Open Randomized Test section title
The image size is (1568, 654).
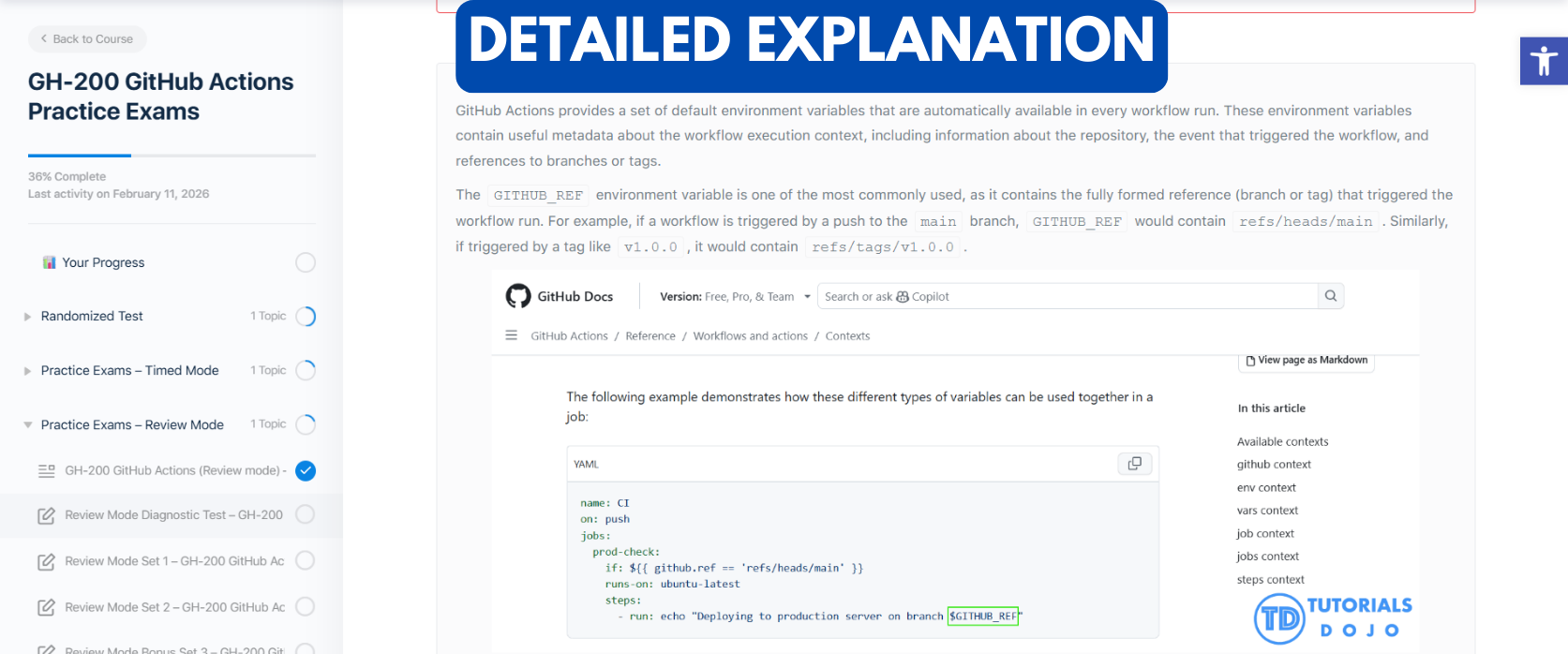[x=92, y=316]
